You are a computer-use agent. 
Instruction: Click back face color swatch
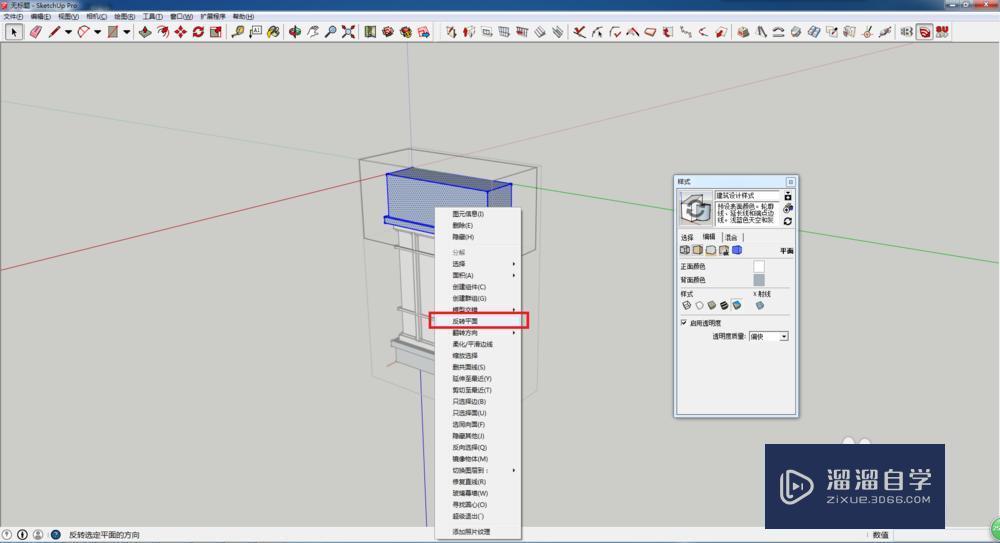[758, 280]
